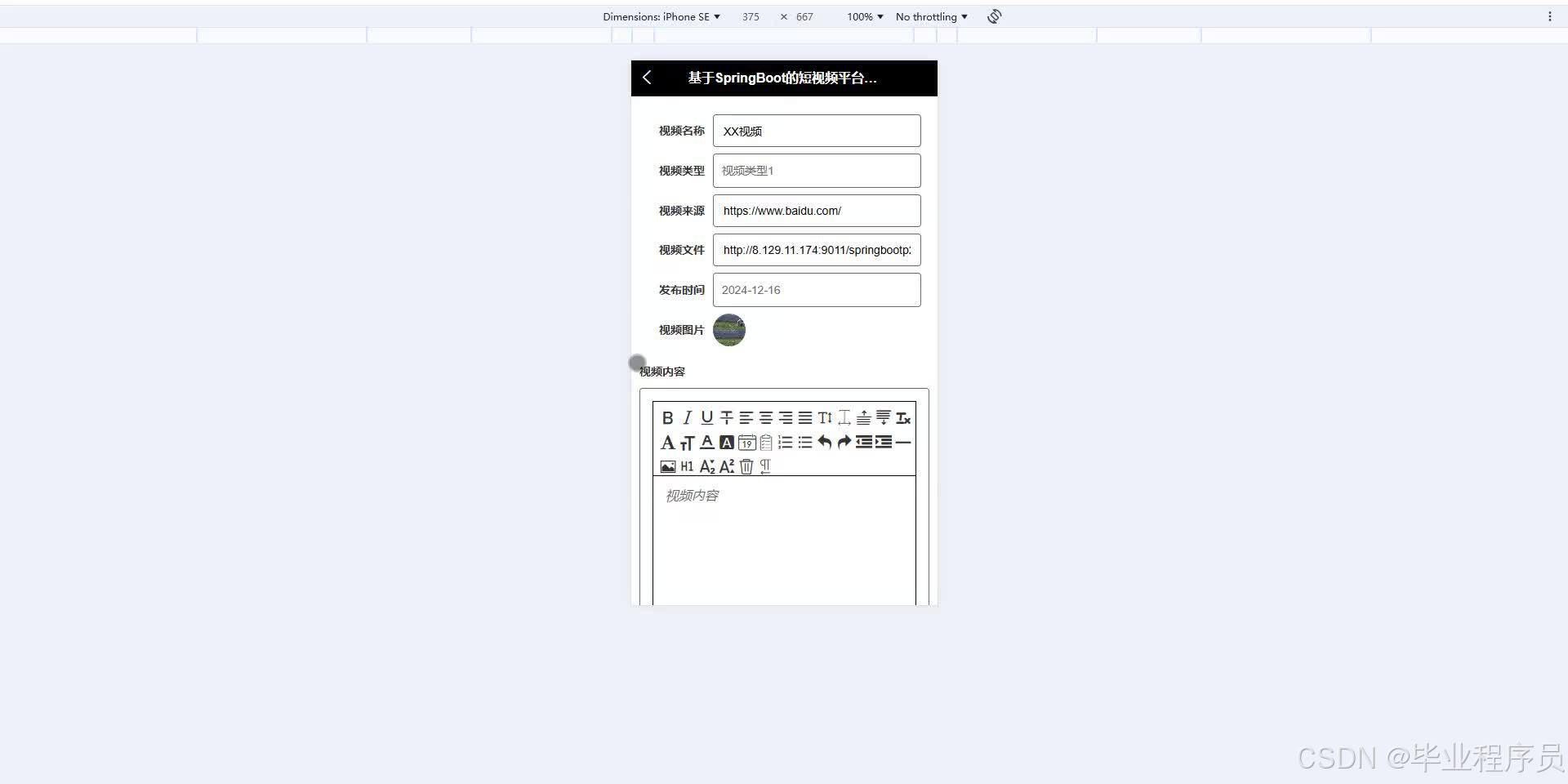Apply superscript formatting in the editor
The height and width of the screenshot is (784, 1568).
point(726,466)
